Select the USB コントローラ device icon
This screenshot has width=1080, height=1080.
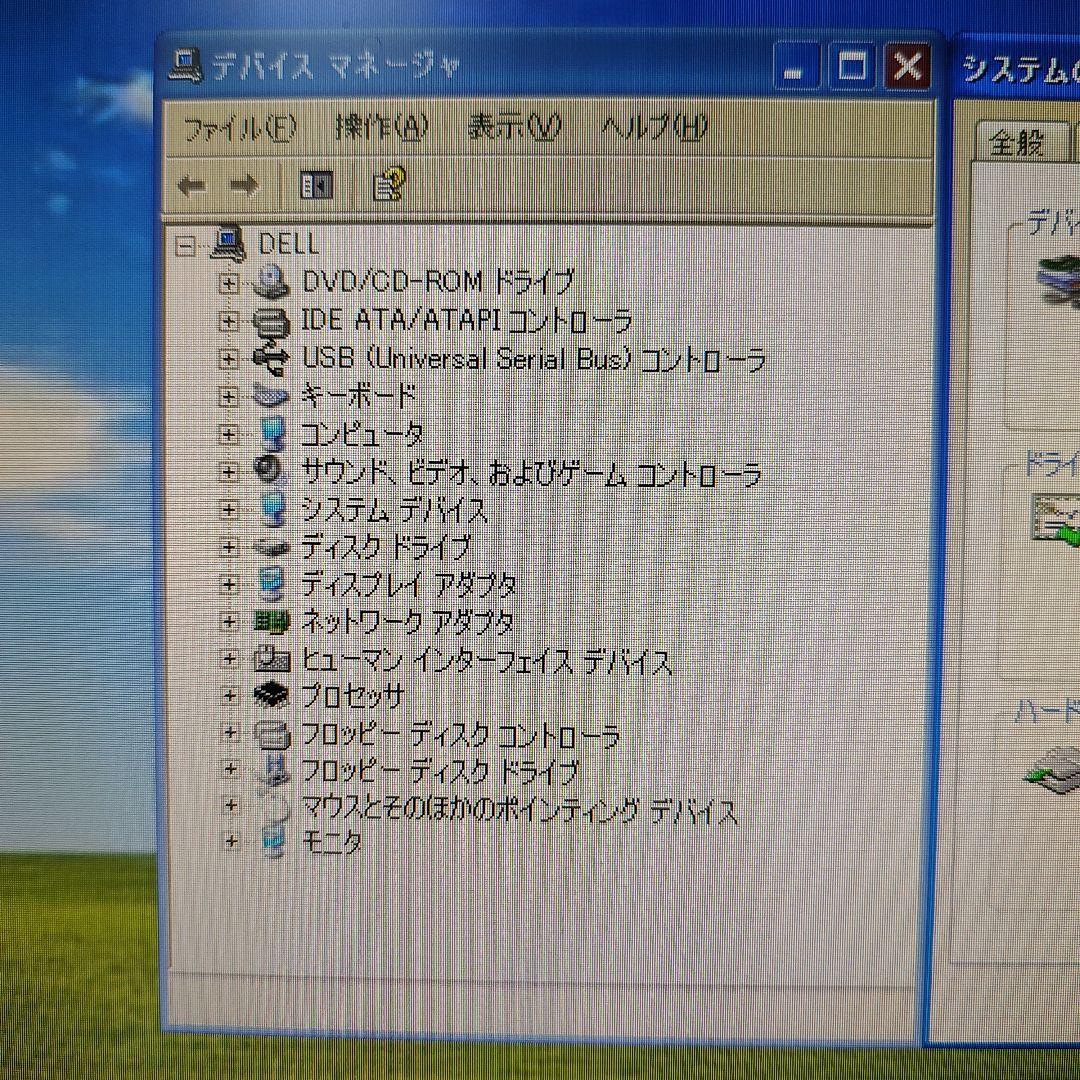(x=272, y=358)
